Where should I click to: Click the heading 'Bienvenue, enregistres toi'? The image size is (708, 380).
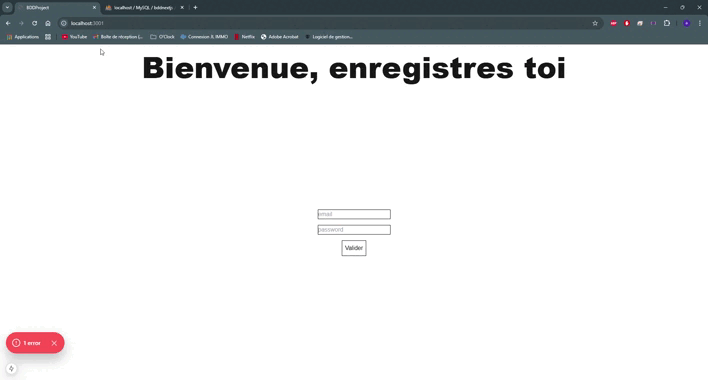coord(354,69)
